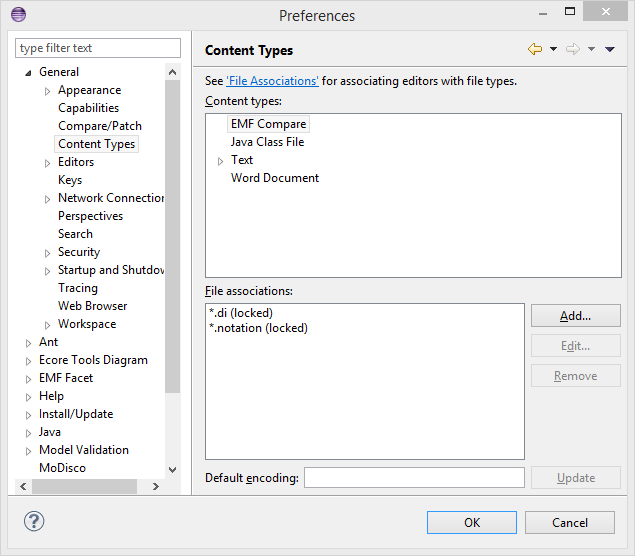Expand the Text content type
This screenshot has height=556, width=635.
pyautogui.click(x=221, y=161)
